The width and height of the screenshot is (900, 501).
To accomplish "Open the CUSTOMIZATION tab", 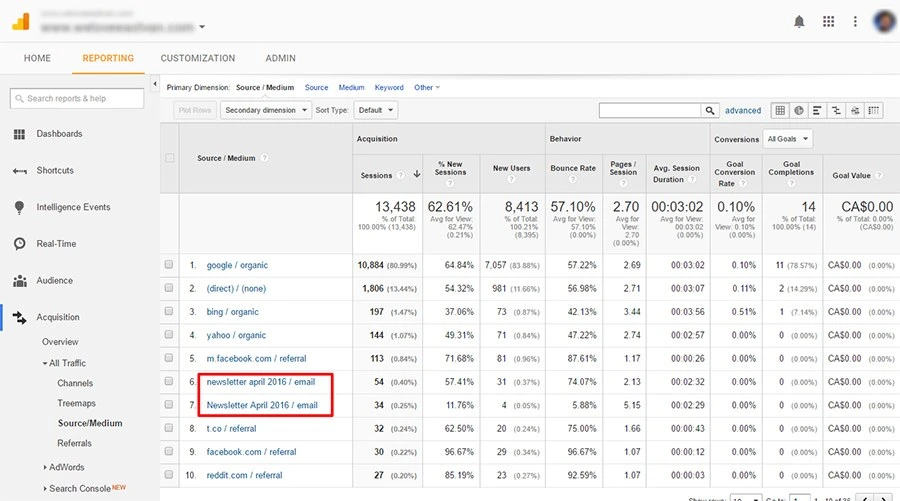I will tap(198, 58).
